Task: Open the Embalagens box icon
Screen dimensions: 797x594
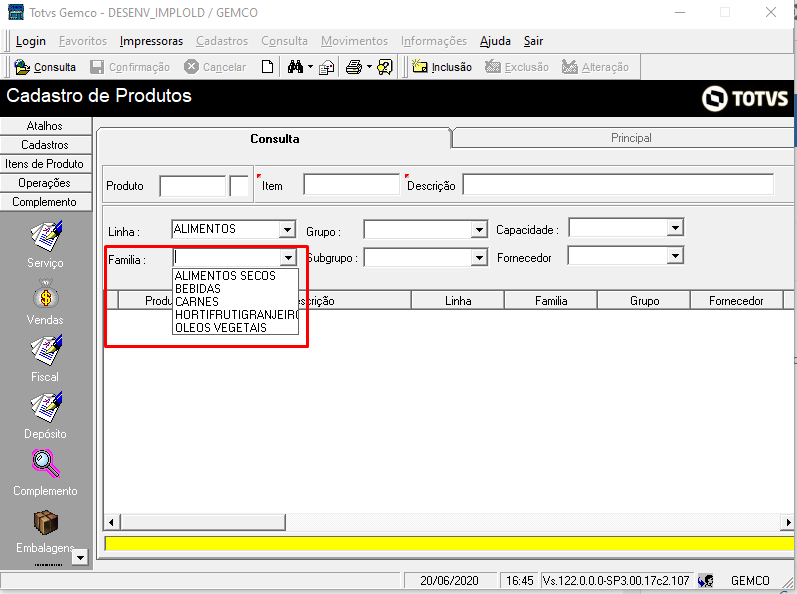Action: 46,522
